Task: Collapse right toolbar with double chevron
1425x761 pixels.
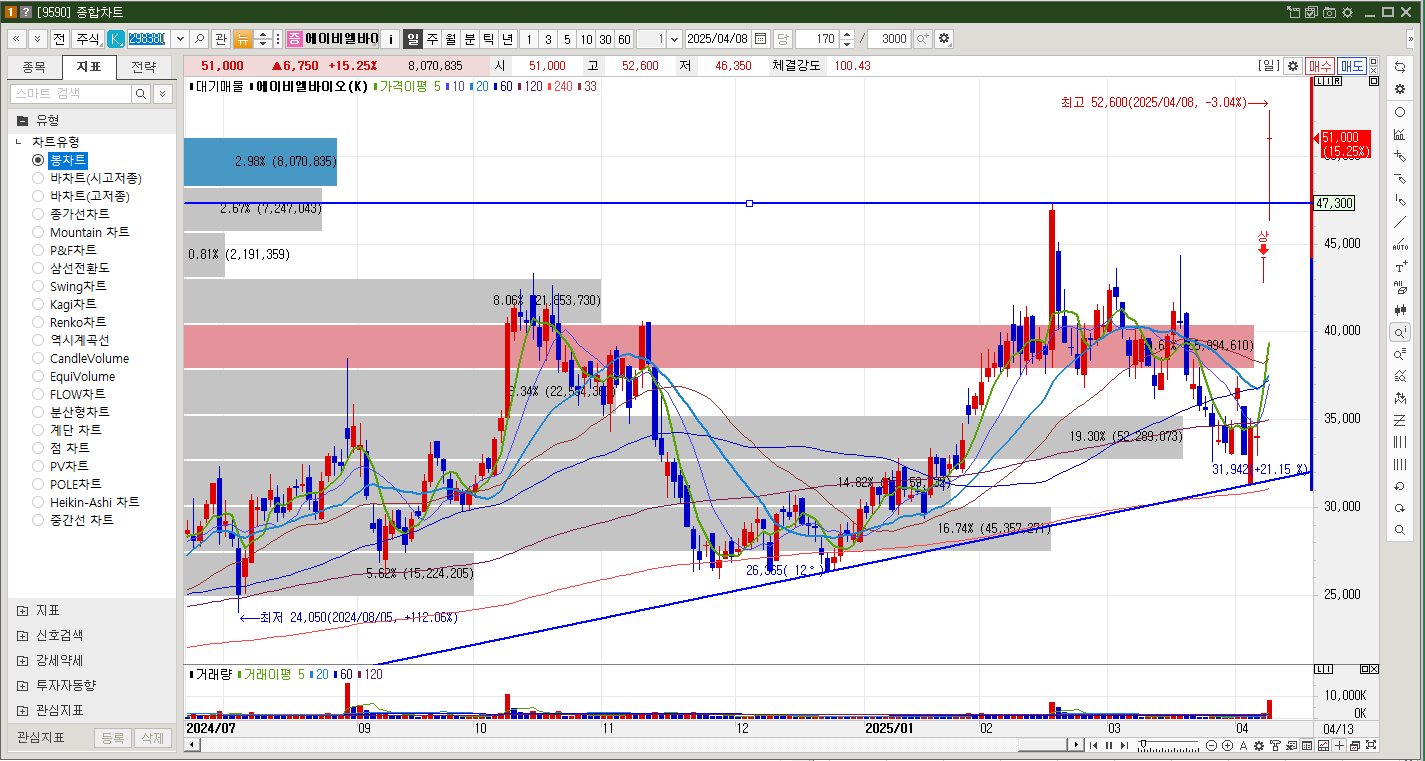Action: (1413, 39)
